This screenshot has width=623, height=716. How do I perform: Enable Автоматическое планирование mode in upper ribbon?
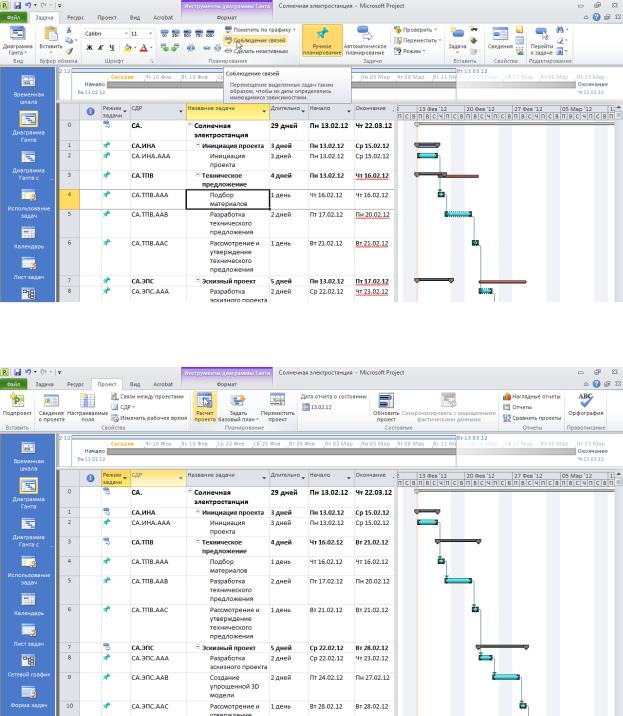click(x=365, y=41)
